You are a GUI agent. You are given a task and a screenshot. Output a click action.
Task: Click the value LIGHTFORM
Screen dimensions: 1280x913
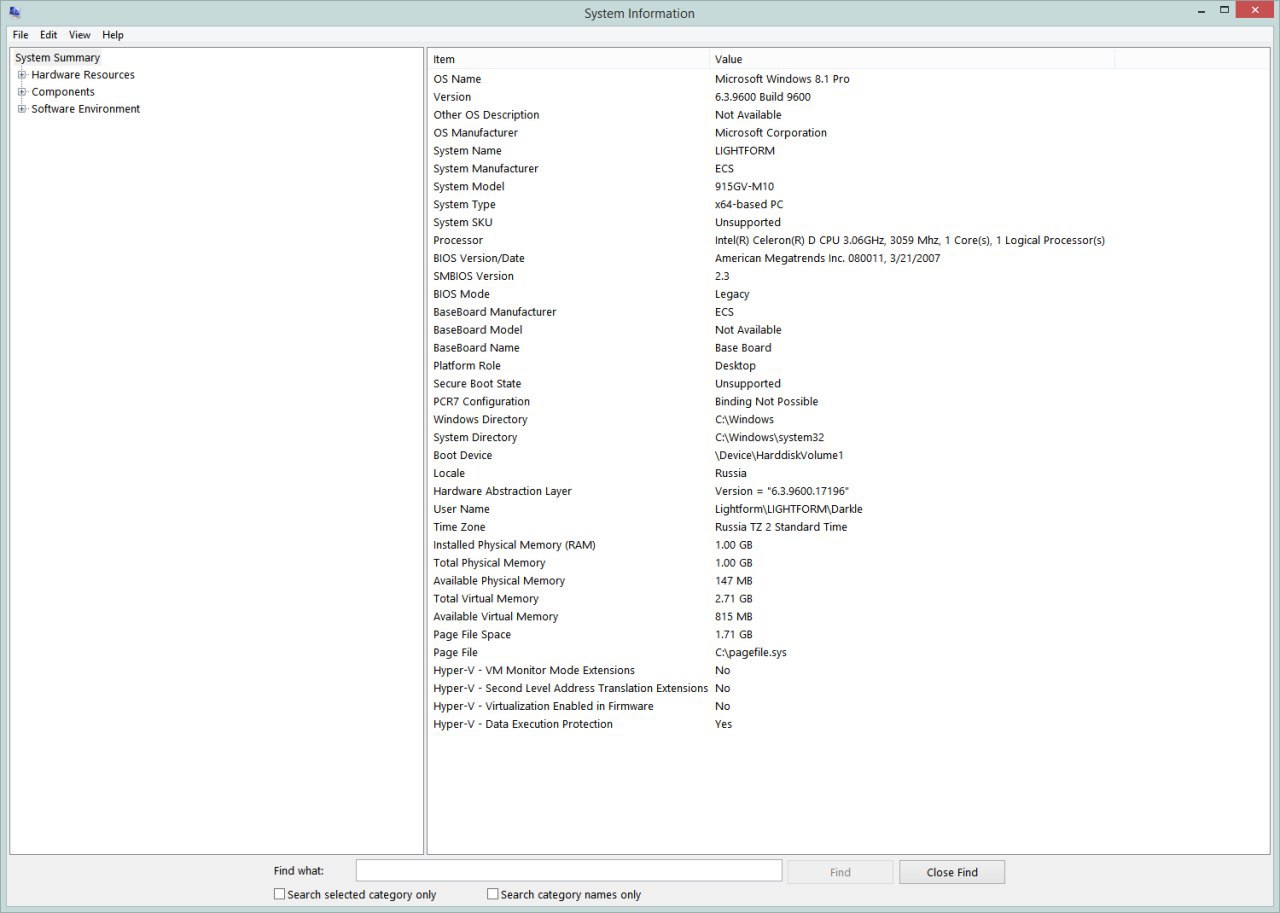pos(745,151)
